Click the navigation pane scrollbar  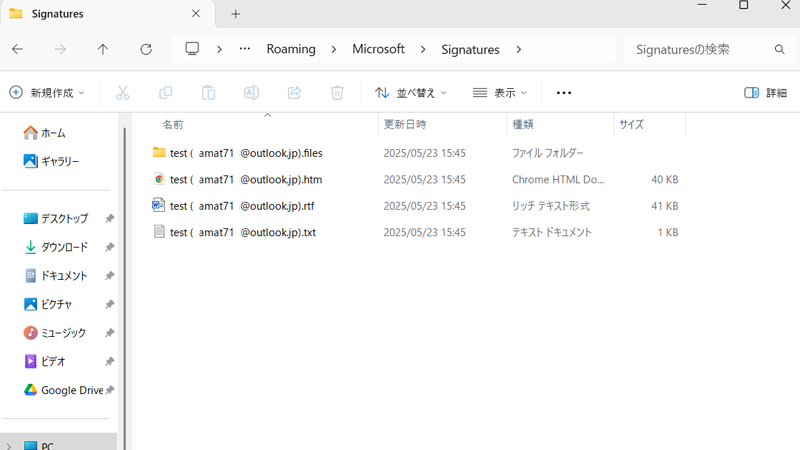pyautogui.click(x=124, y=286)
